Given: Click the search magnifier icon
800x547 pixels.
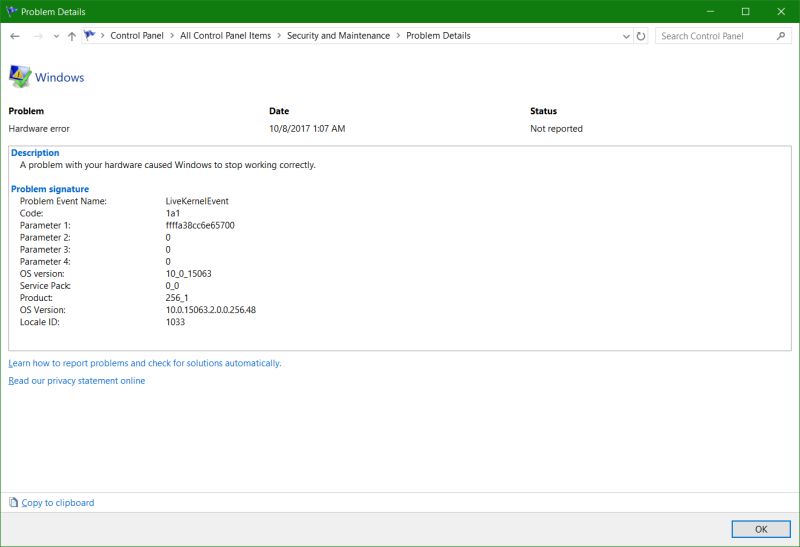Looking at the screenshot, I should 781,36.
